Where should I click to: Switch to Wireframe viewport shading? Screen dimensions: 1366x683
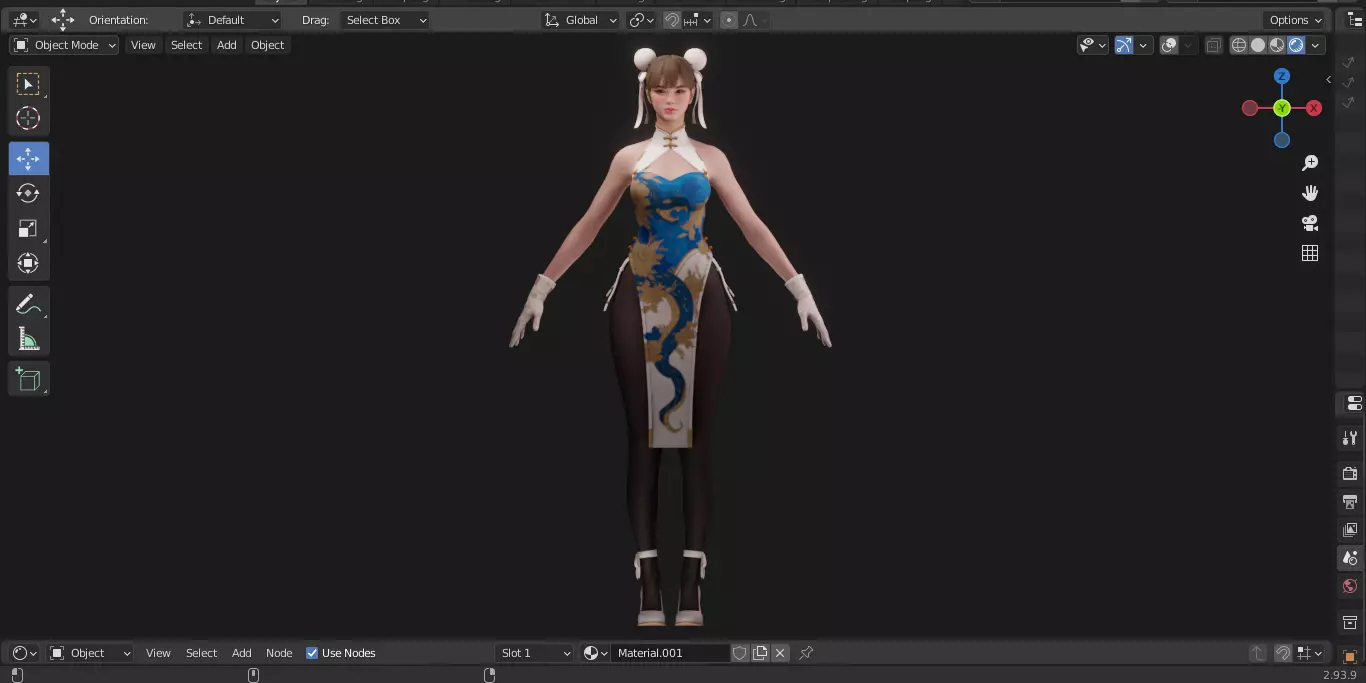pyautogui.click(x=1239, y=45)
